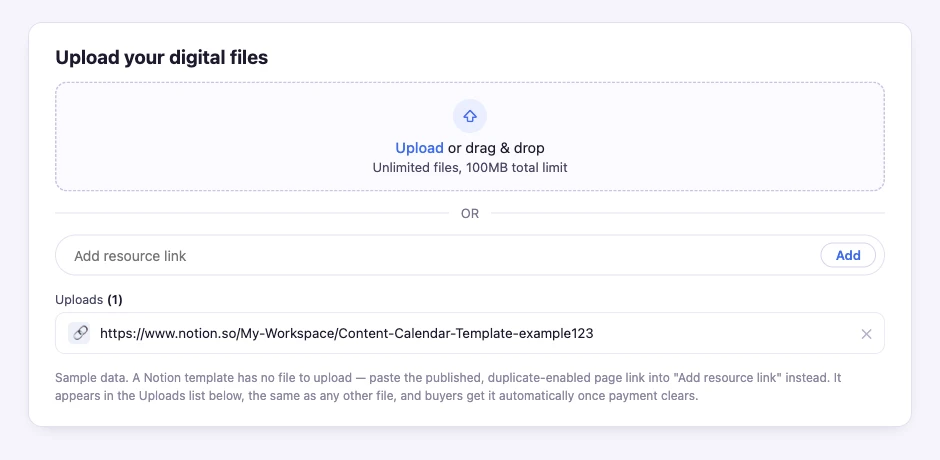Remove the Notion link upload
Viewport: 940px width, 460px height.
pyautogui.click(x=866, y=334)
